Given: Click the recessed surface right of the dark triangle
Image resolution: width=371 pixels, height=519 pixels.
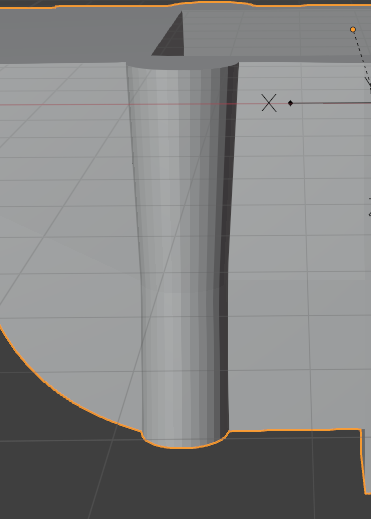Looking at the screenshot, I should click(273, 33).
